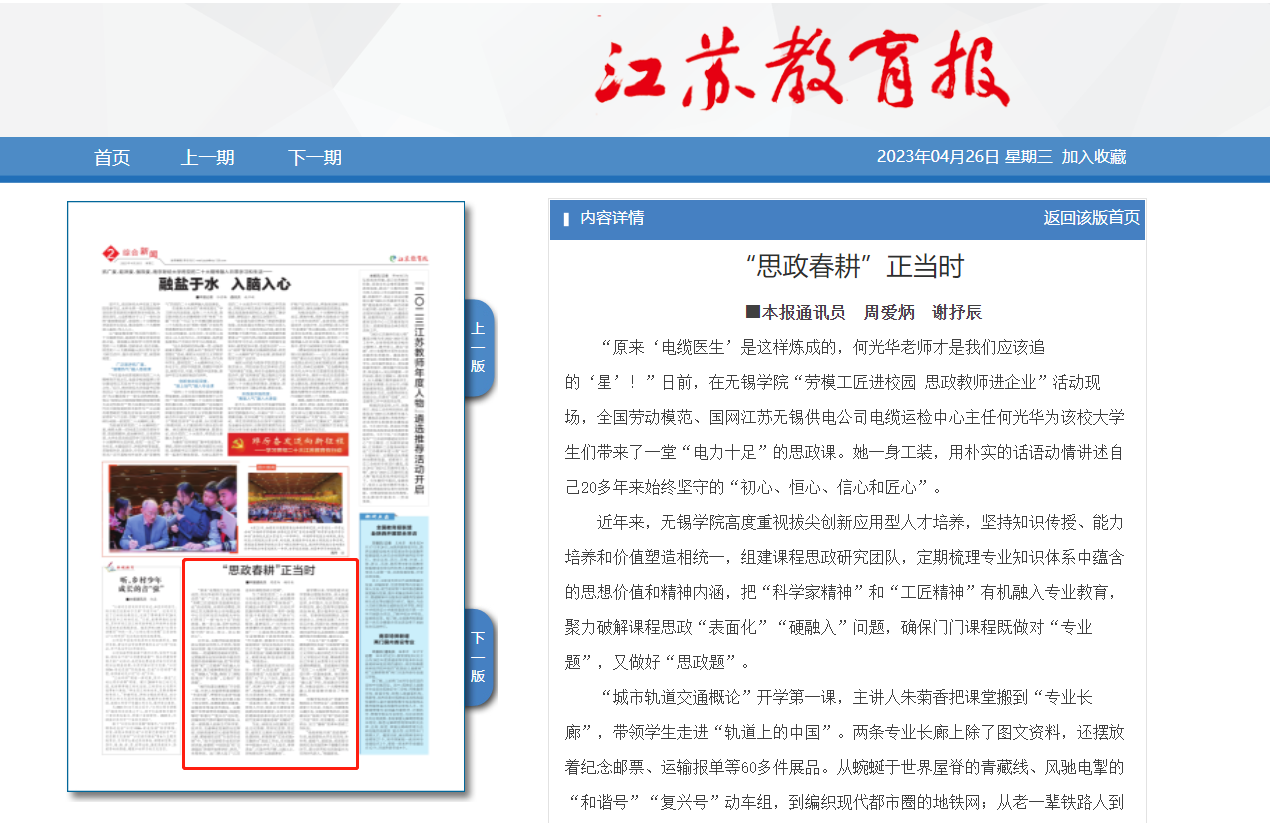Viewport: 1270px width, 823px height.
Task: Click the 江苏教育报 masthead logo
Action: (x=802, y=68)
